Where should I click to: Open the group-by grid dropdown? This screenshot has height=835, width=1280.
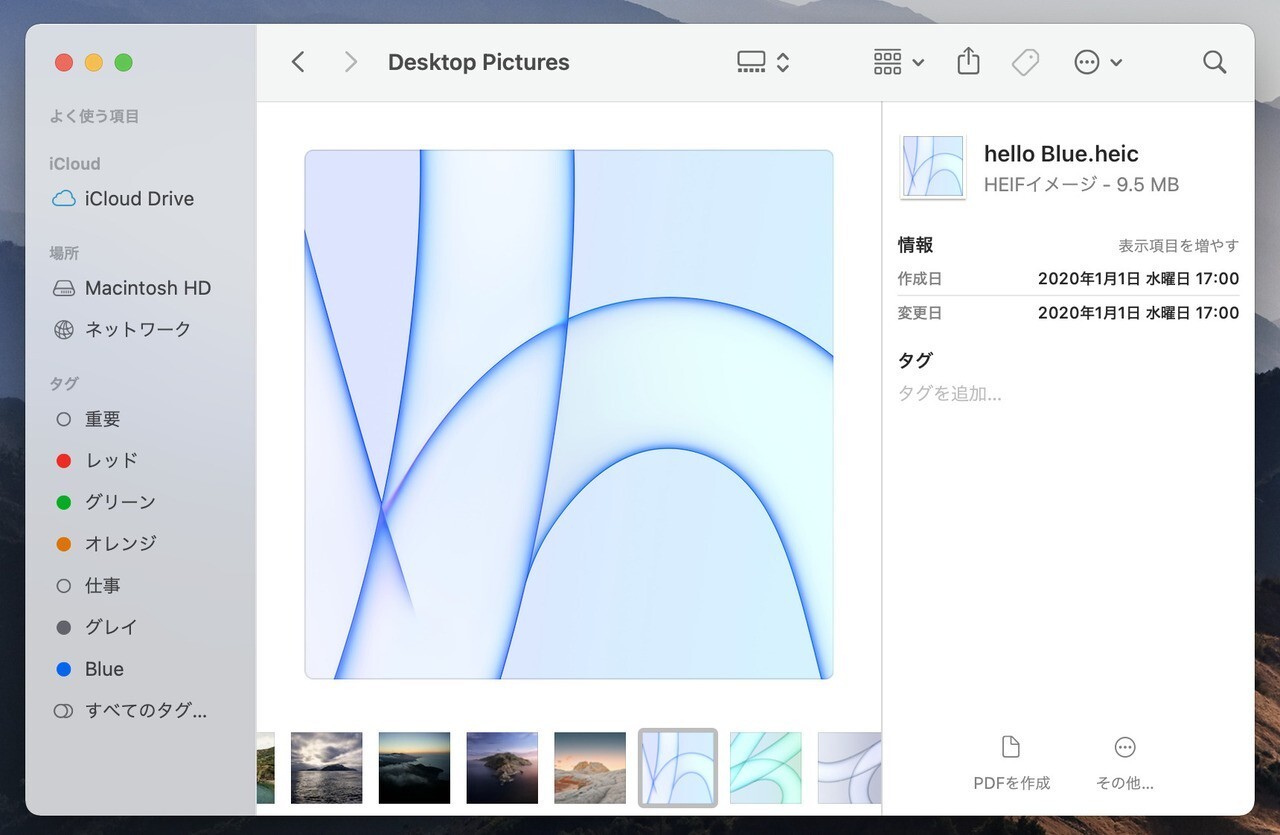[898, 62]
